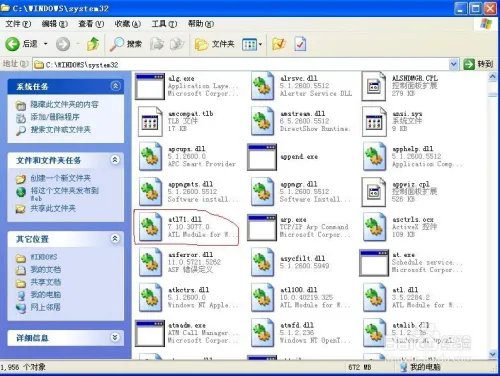Select the apphelp.dll file icon
The height and width of the screenshot is (376, 500).
[x=374, y=157]
